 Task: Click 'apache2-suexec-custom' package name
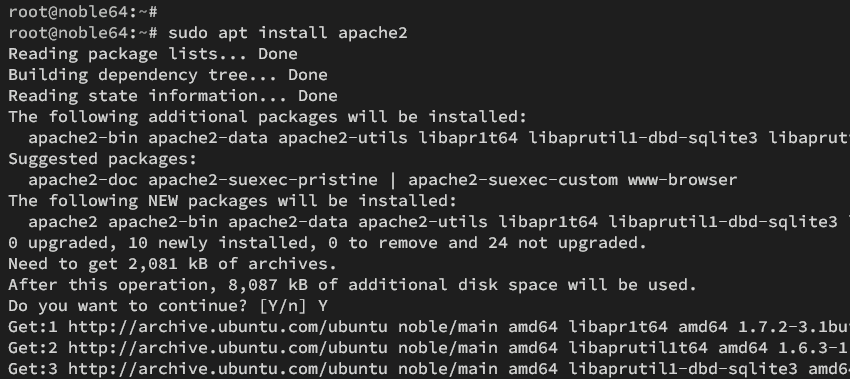coord(512,180)
